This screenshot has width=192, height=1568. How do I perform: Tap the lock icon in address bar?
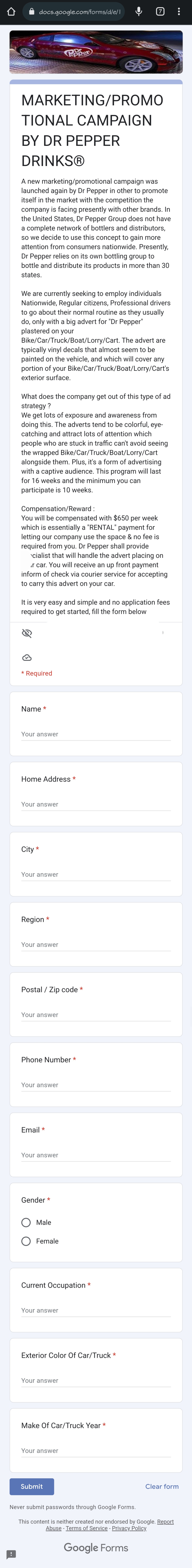[x=32, y=12]
